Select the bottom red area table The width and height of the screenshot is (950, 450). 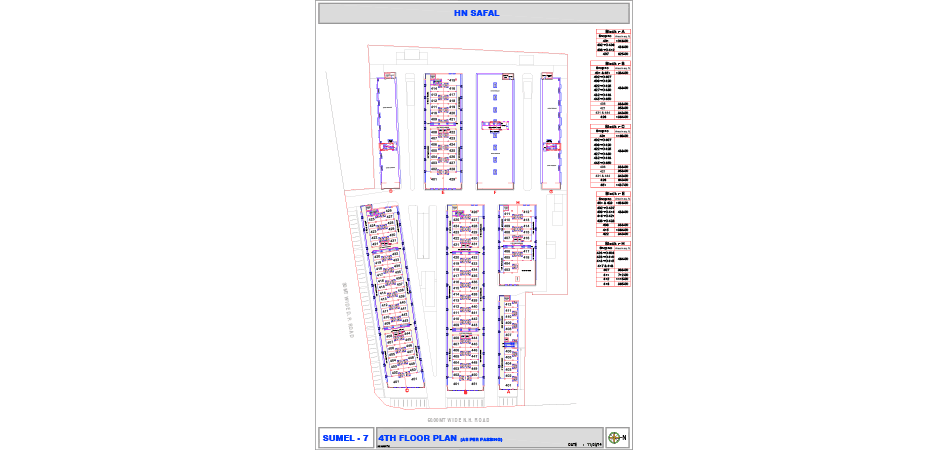pos(612,264)
